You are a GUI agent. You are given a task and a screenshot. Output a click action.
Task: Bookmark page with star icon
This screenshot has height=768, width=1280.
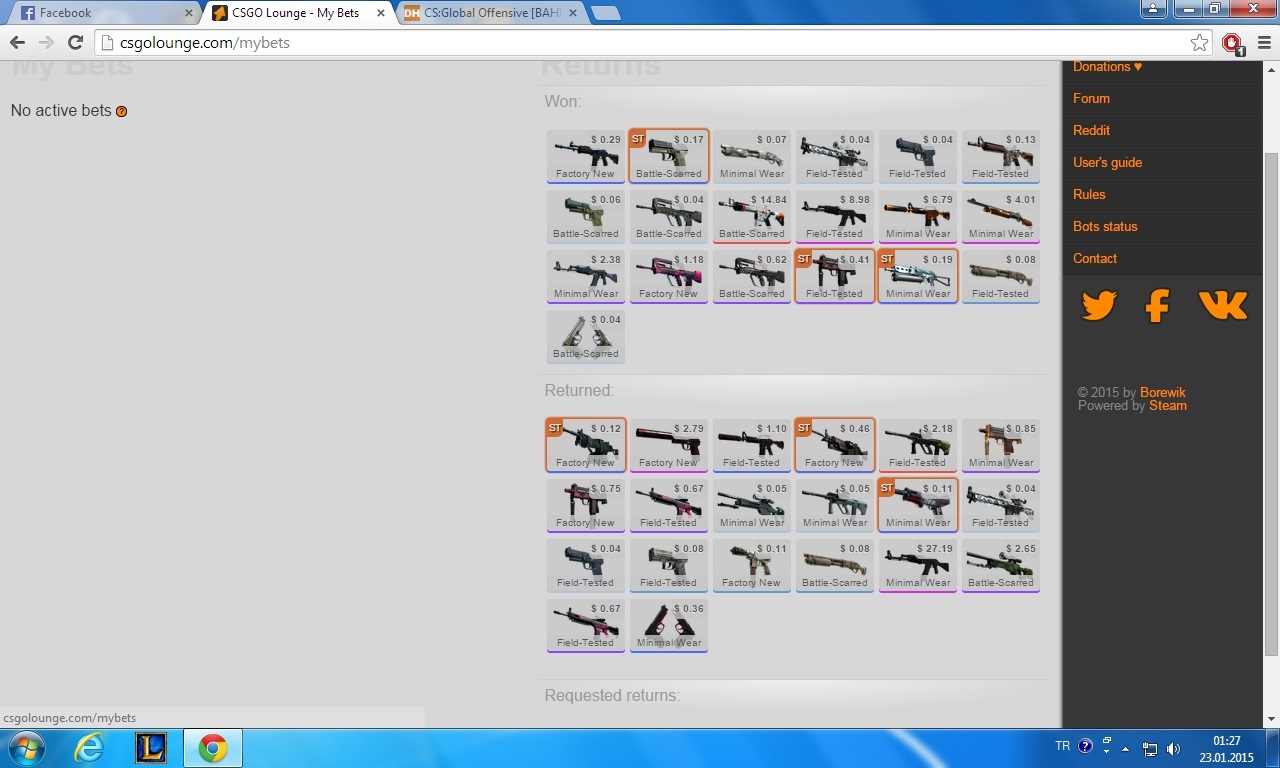click(1199, 42)
